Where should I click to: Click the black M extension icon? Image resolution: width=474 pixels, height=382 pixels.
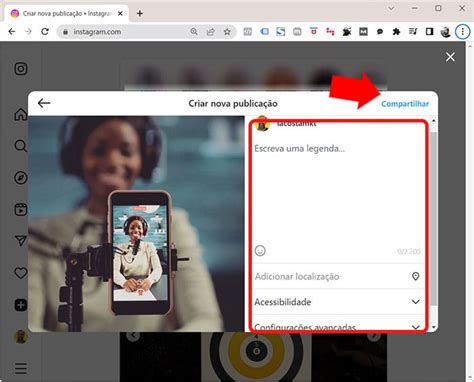[x=363, y=32]
